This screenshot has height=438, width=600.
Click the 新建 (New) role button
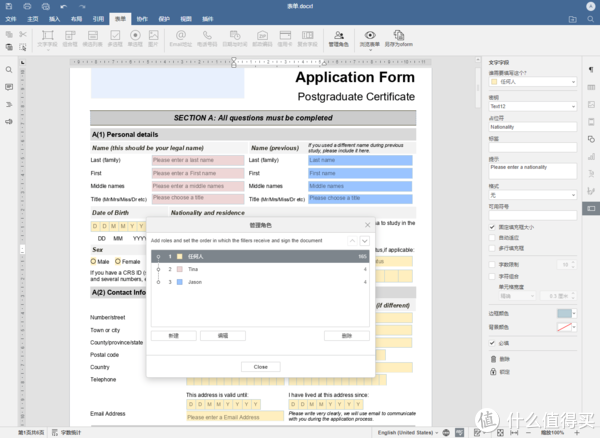coord(174,335)
